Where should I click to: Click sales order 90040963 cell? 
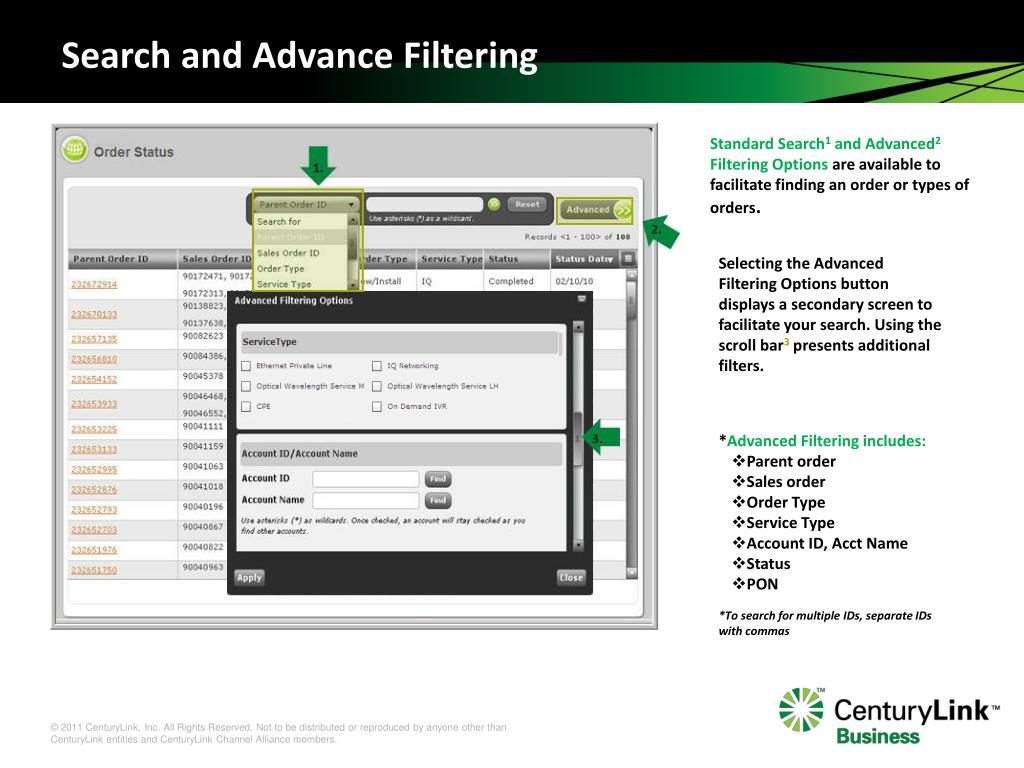(x=202, y=568)
